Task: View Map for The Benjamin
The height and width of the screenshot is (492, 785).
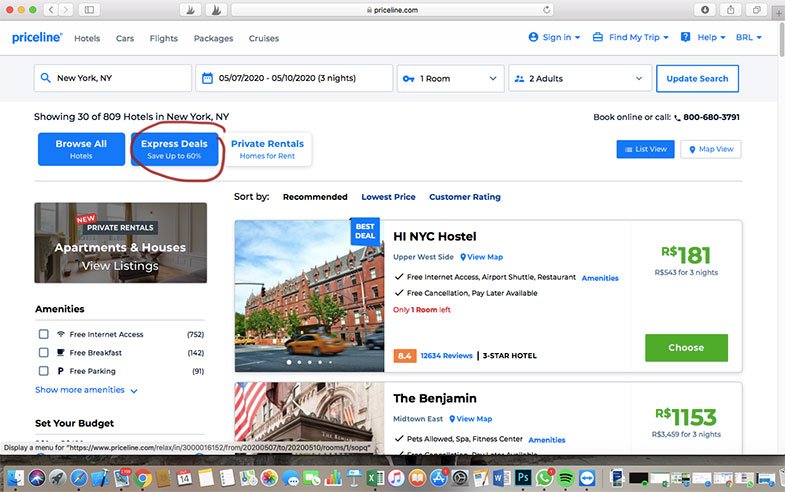Action: pos(471,419)
